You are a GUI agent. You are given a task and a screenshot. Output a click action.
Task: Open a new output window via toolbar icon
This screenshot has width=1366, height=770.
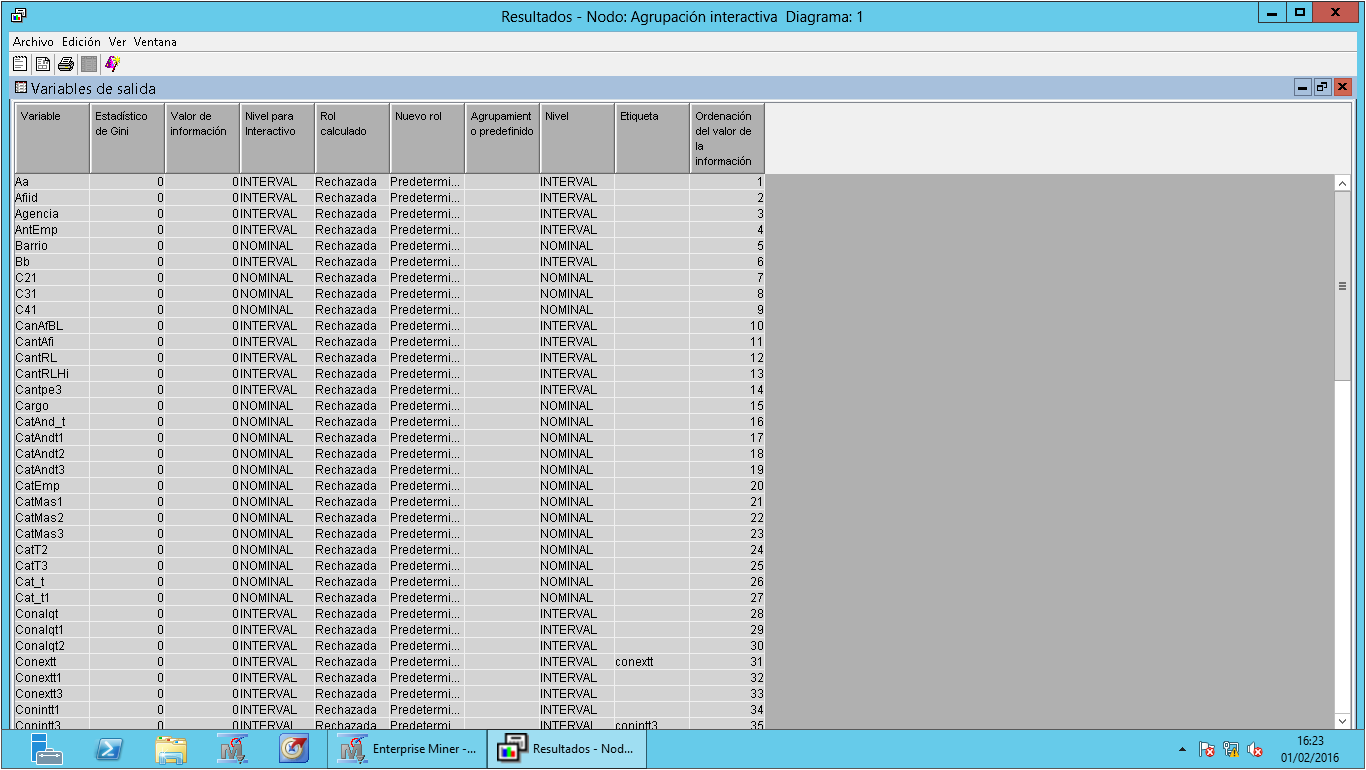19,63
